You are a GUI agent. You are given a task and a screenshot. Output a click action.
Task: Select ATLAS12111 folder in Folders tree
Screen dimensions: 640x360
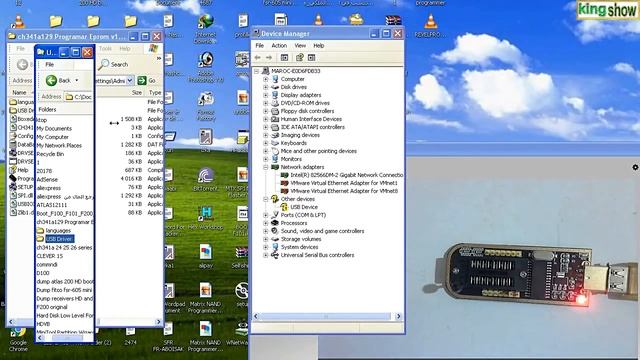(x=52, y=205)
